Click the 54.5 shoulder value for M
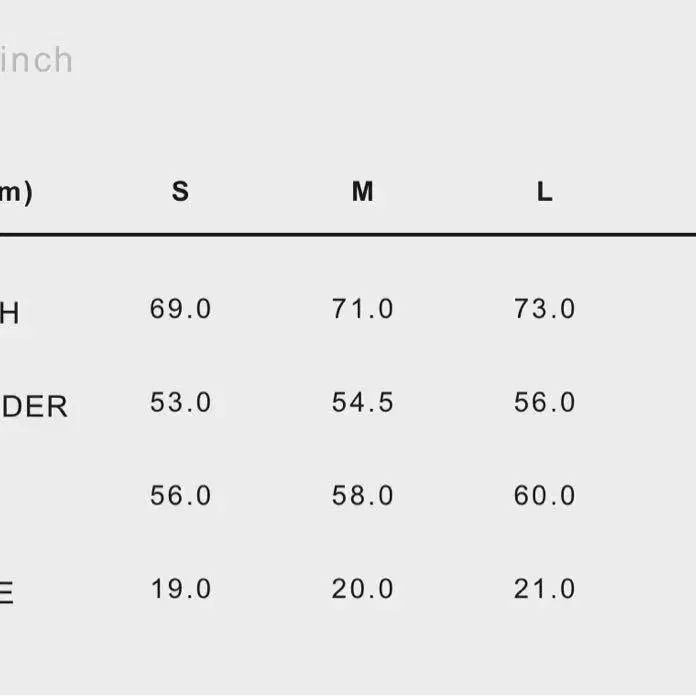The width and height of the screenshot is (696, 696). coord(362,402)
